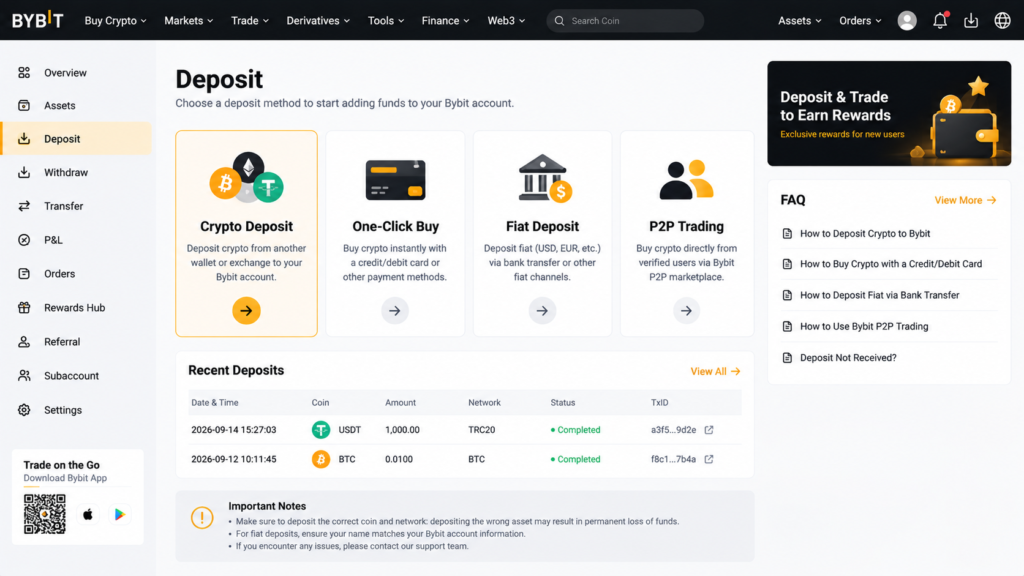Image resolution: width=1024 pixels, height=576 pixels.
Task: Click the One-Click Buy arrow button
Action: 395,311
